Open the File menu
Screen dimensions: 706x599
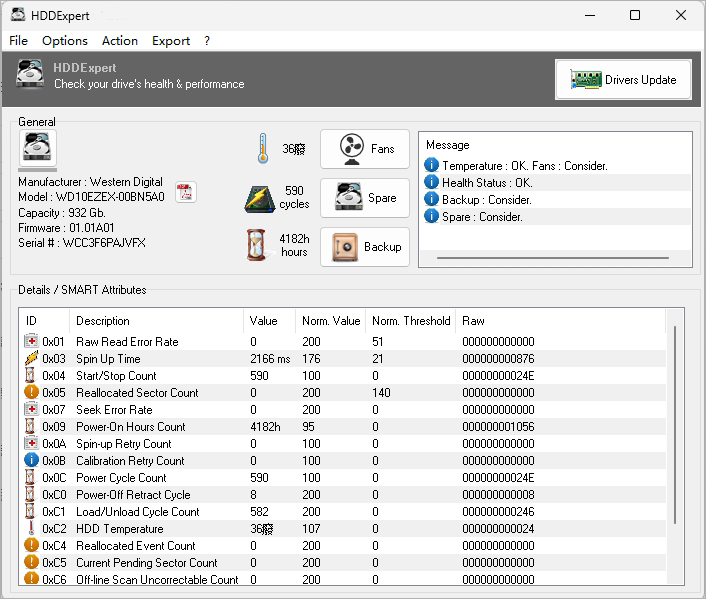coord(18,41)
